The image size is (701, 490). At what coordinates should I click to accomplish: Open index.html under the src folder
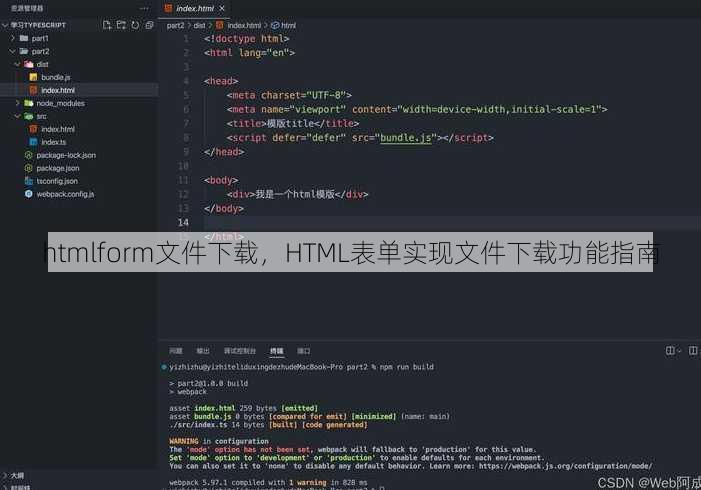tap(58, 129)
